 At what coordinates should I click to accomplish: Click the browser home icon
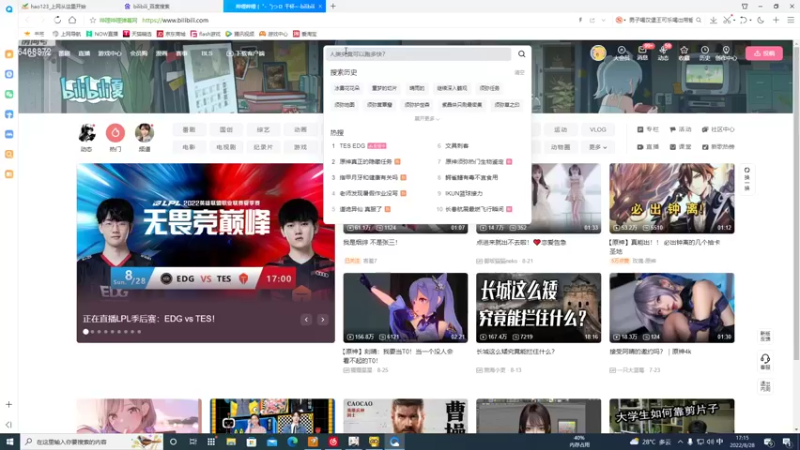(x=72, y=20)
